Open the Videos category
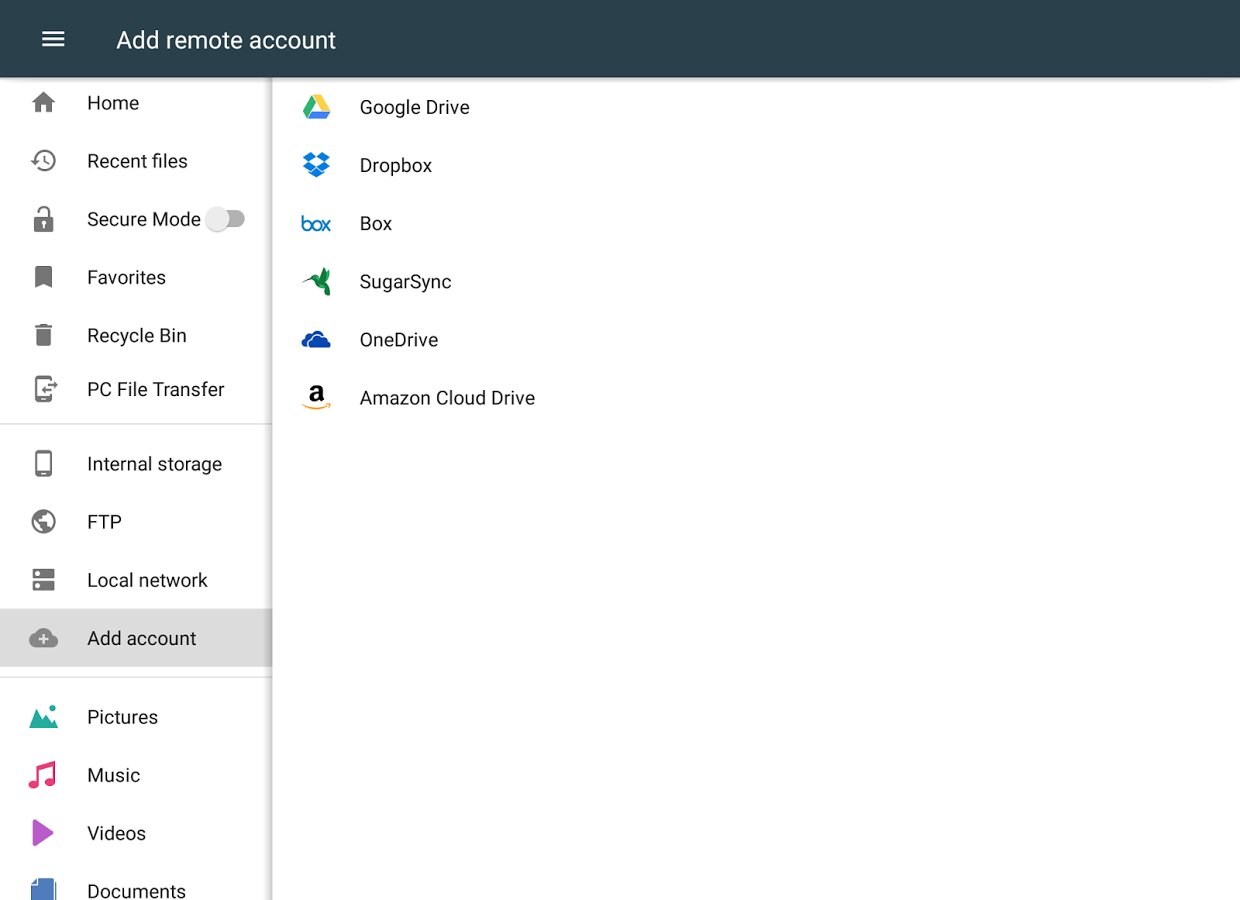 point(116,833)
